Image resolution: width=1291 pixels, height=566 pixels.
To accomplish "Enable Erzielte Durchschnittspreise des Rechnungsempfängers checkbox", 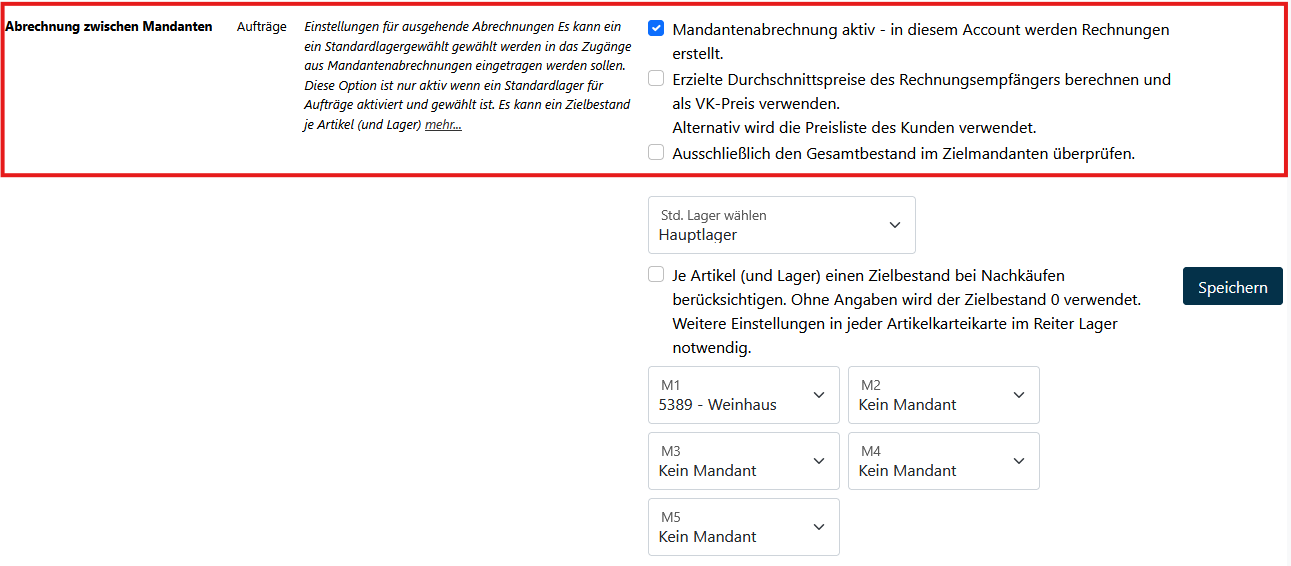I will tap(656, 78).
